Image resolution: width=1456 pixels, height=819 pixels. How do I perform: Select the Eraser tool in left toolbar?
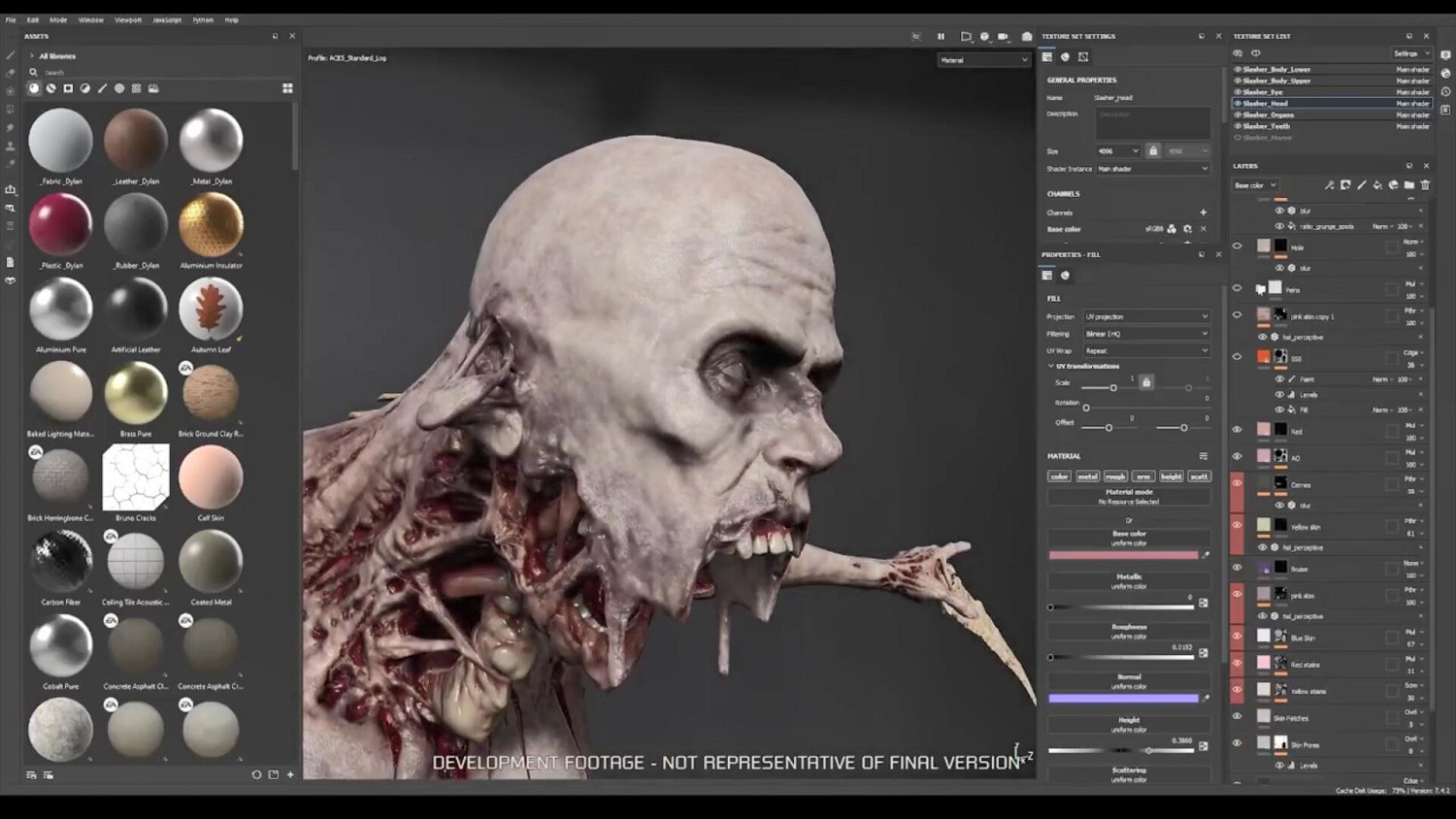click(11, 74)
